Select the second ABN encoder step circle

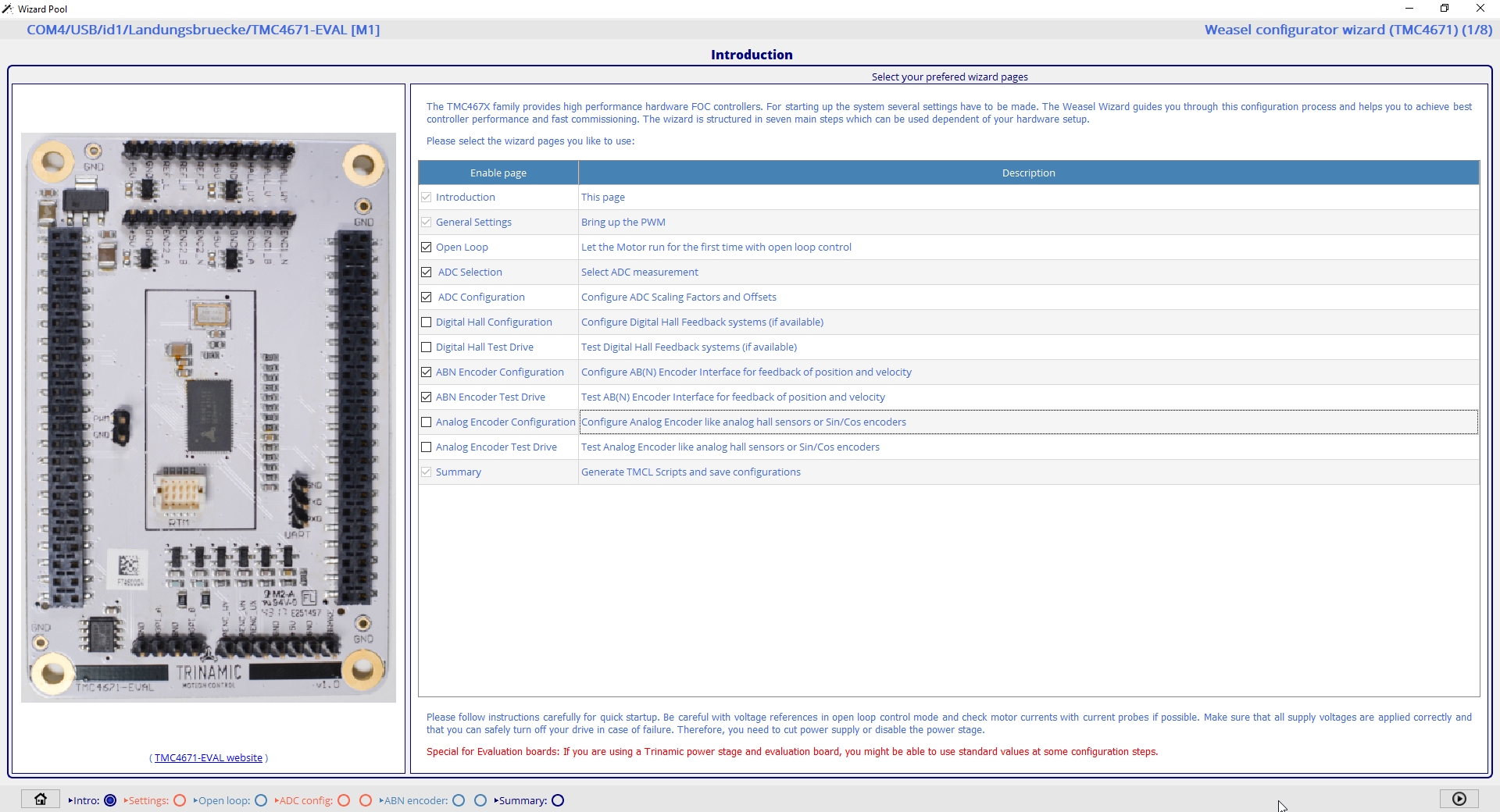480,800
